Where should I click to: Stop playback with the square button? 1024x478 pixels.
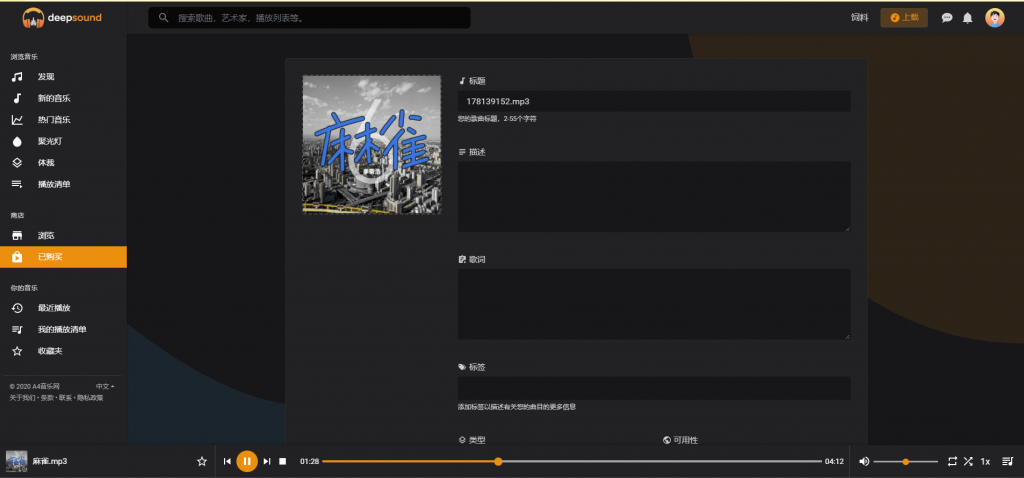283,461
